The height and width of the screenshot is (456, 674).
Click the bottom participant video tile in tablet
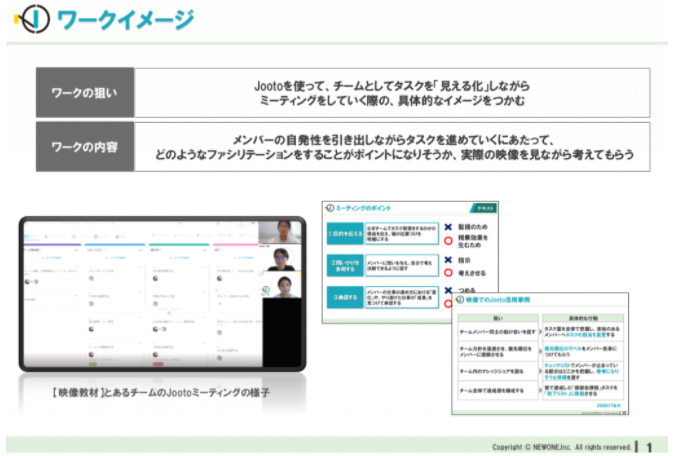pyautogui.click(x=280, y=285)
